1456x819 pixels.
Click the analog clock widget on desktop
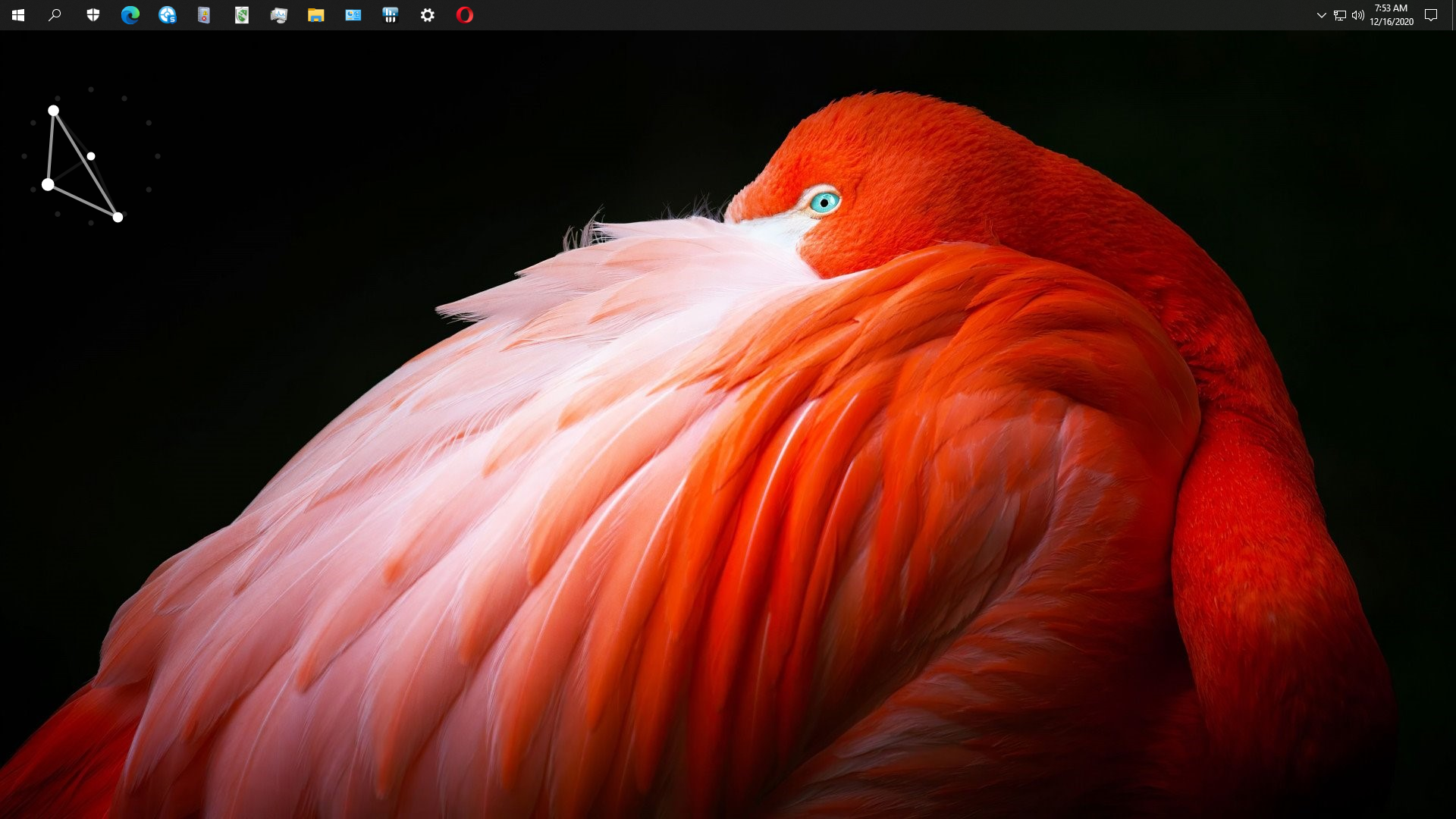click(91, 156)
